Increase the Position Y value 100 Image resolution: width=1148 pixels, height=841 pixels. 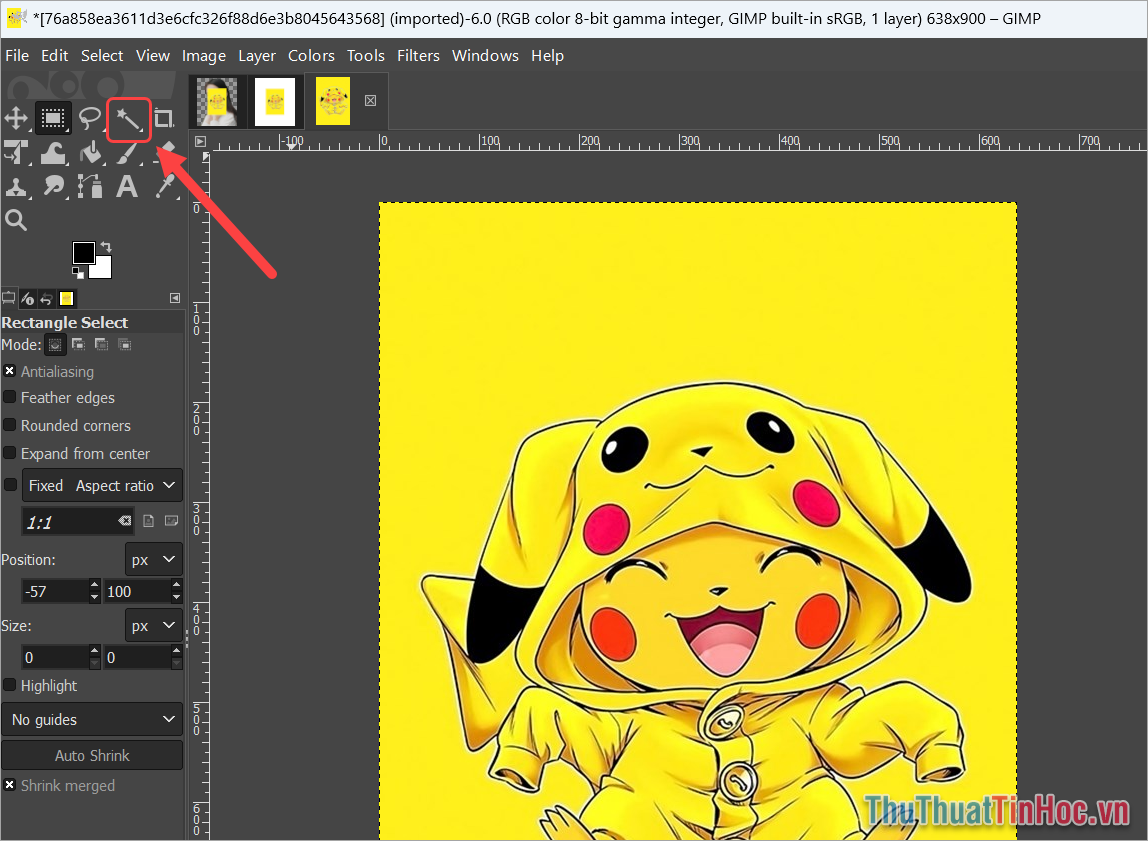tap(176, 585)
